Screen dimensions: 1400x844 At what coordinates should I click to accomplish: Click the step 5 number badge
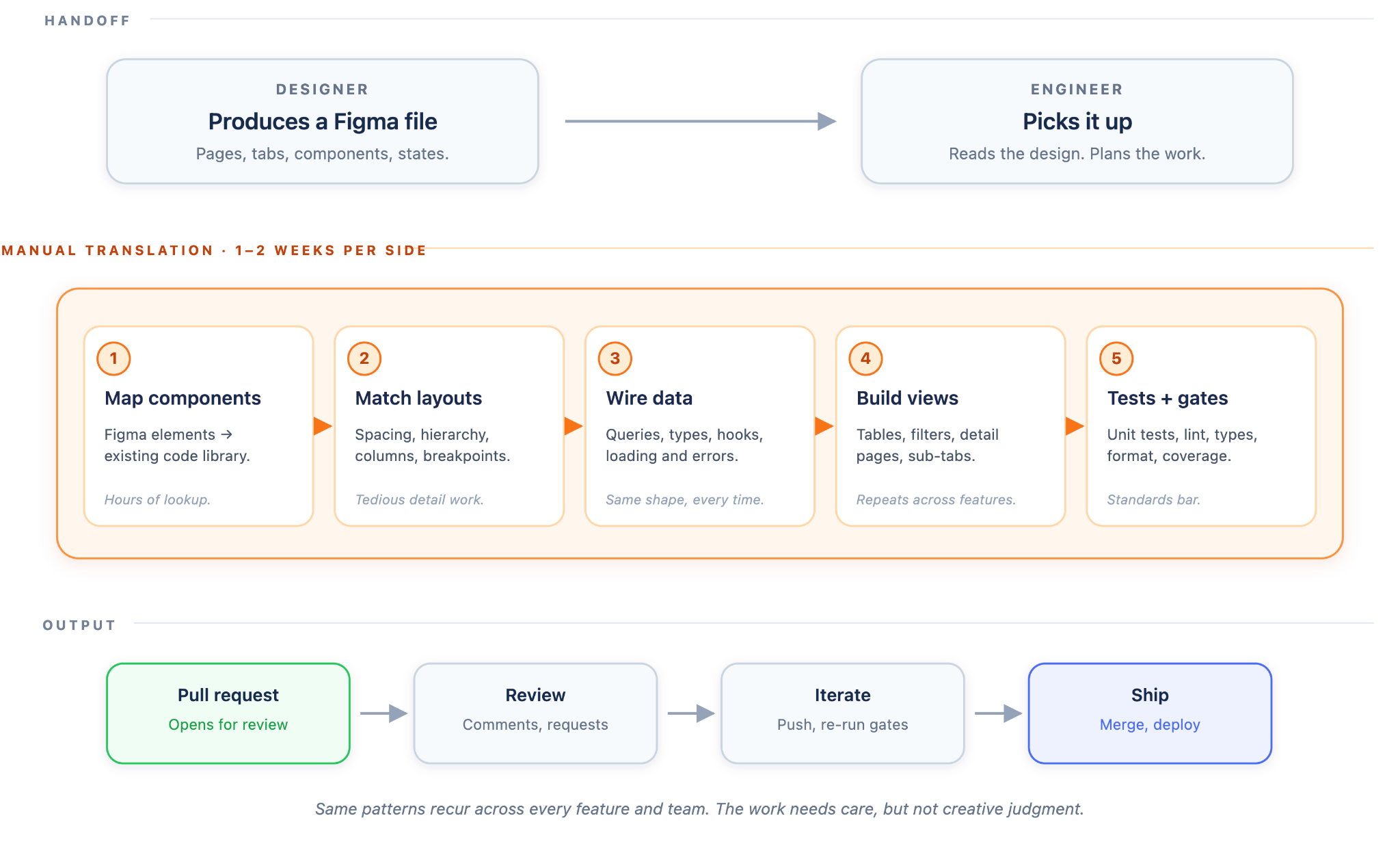point(1116,358)
